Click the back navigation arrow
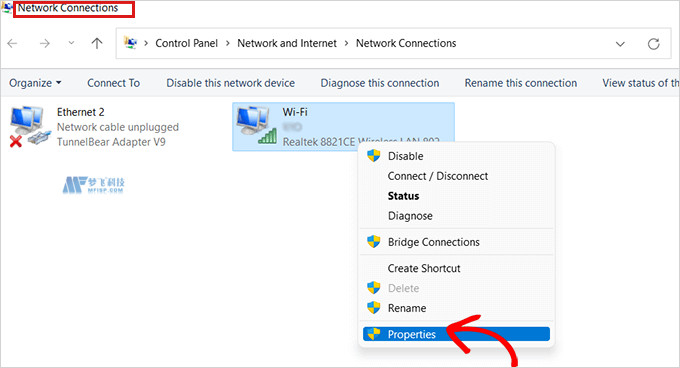680x368 pixels. coord(13,43)
